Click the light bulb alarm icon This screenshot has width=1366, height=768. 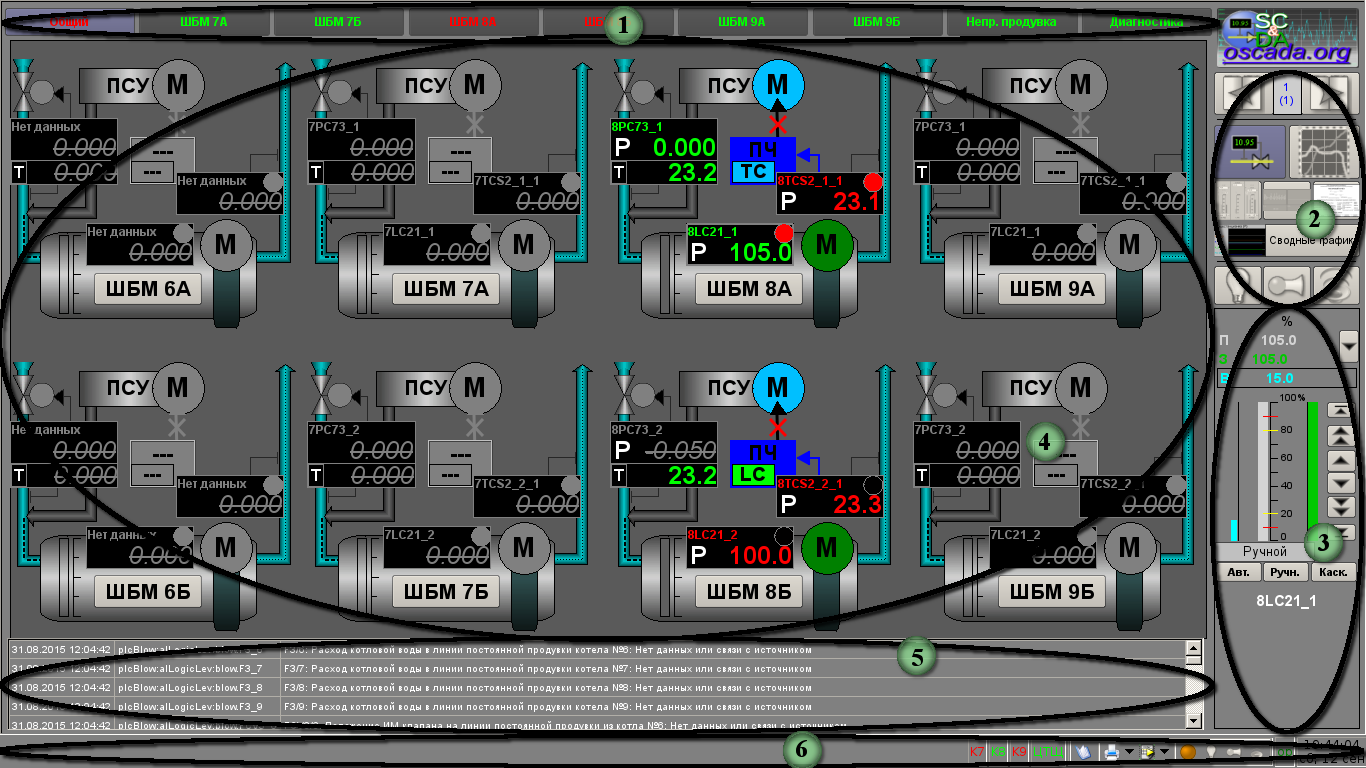[1237, 286]
